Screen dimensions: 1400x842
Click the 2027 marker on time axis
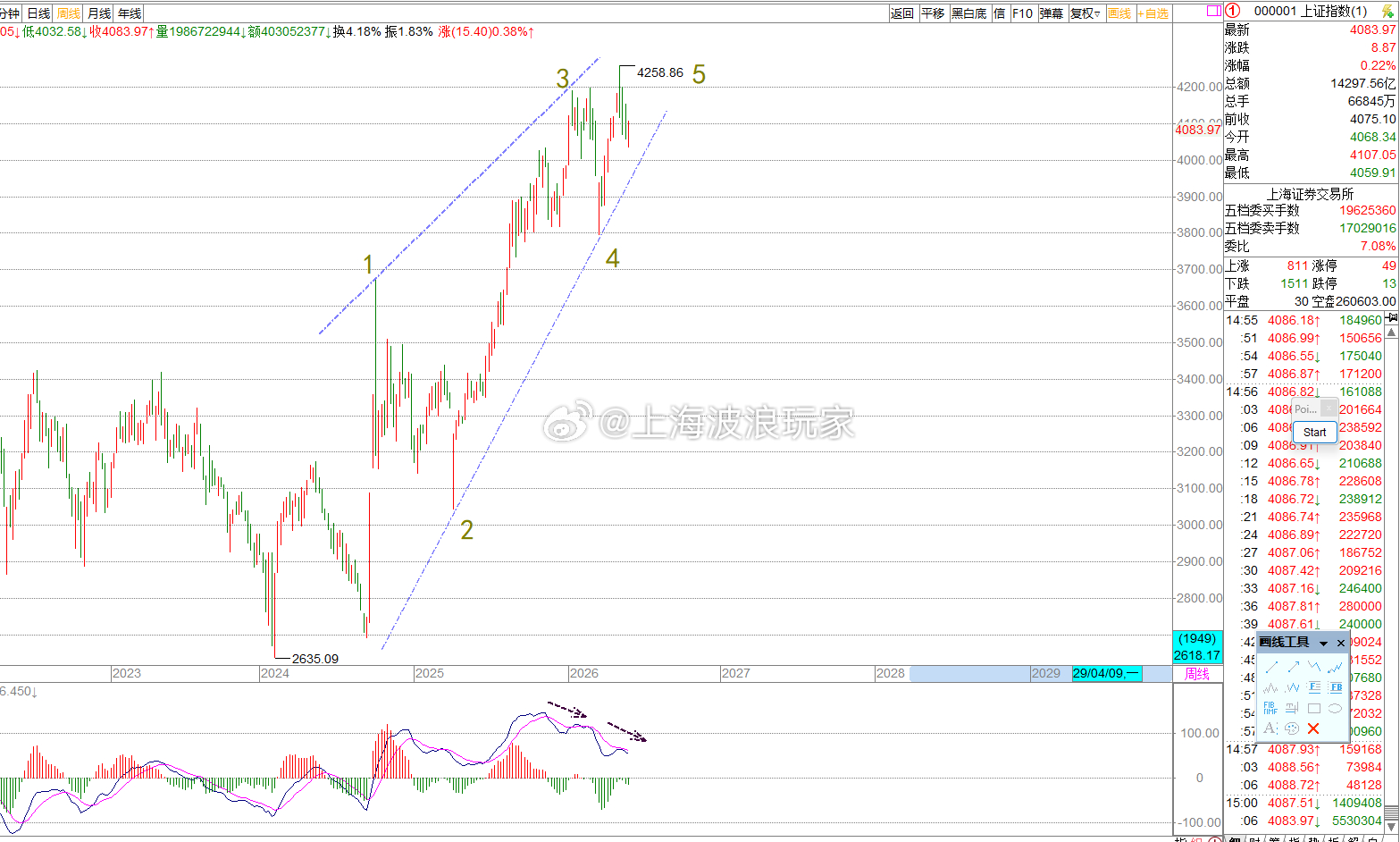coord(735,673)
